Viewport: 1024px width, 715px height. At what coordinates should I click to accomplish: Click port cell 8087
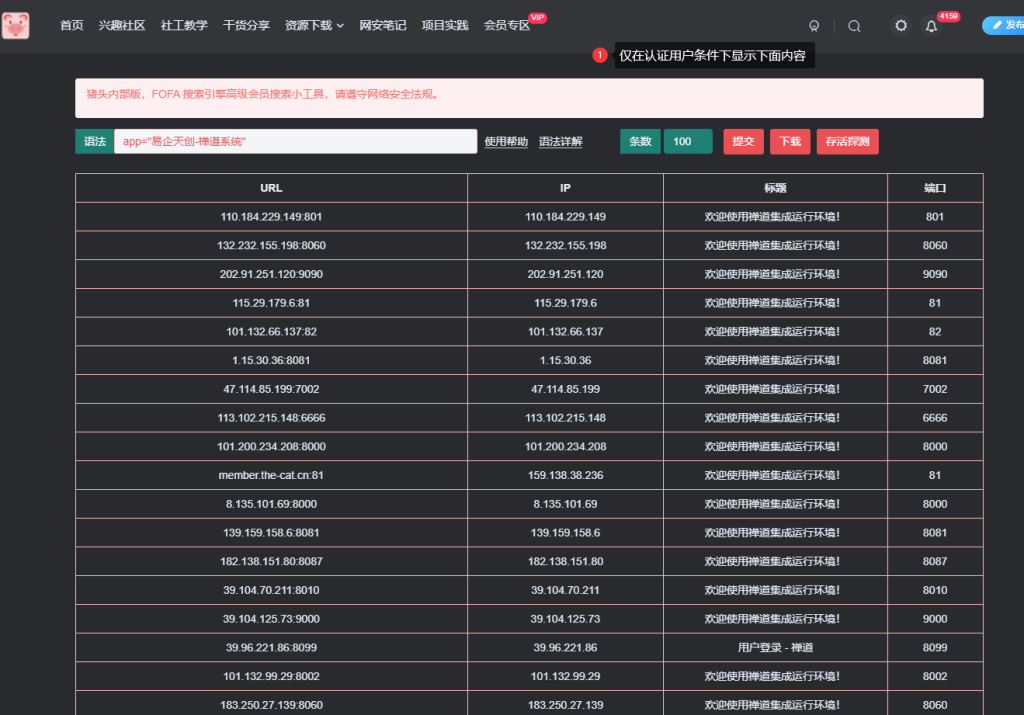coord(935,562)
